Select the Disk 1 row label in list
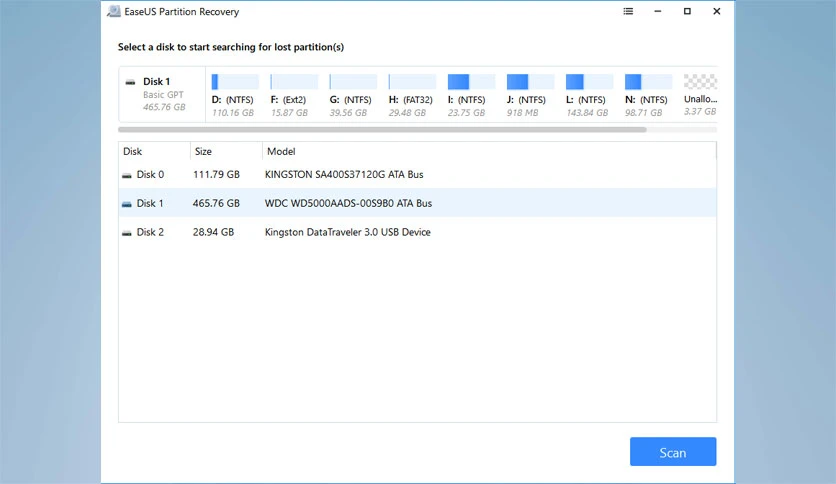Viewport: 836px width, 484px height. [150, 203]
